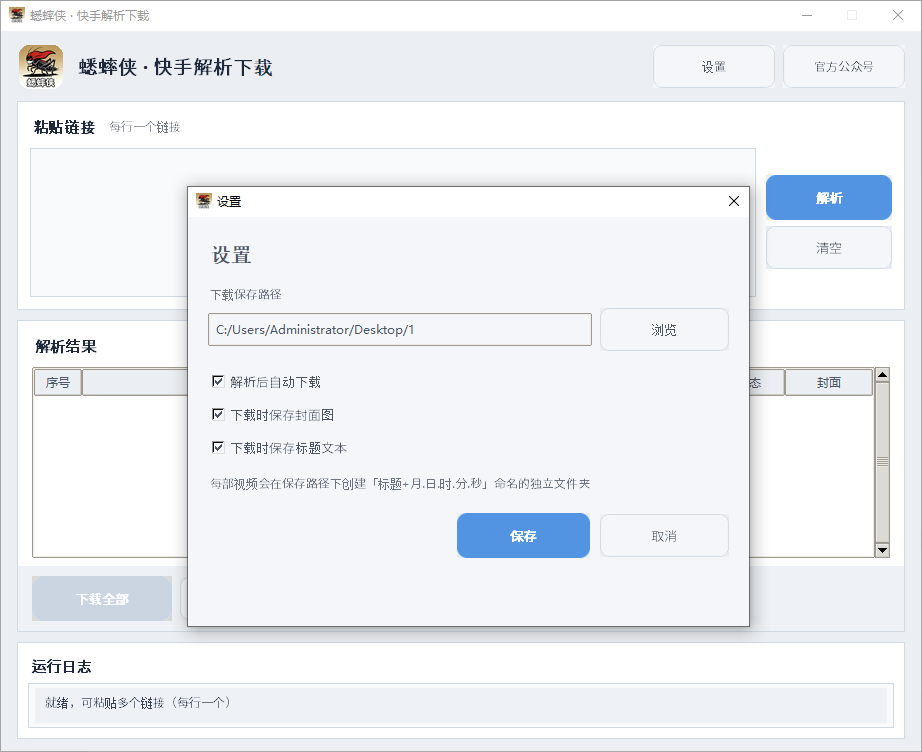
Task: Click the blue 保存 button
Action: [523, 536]
